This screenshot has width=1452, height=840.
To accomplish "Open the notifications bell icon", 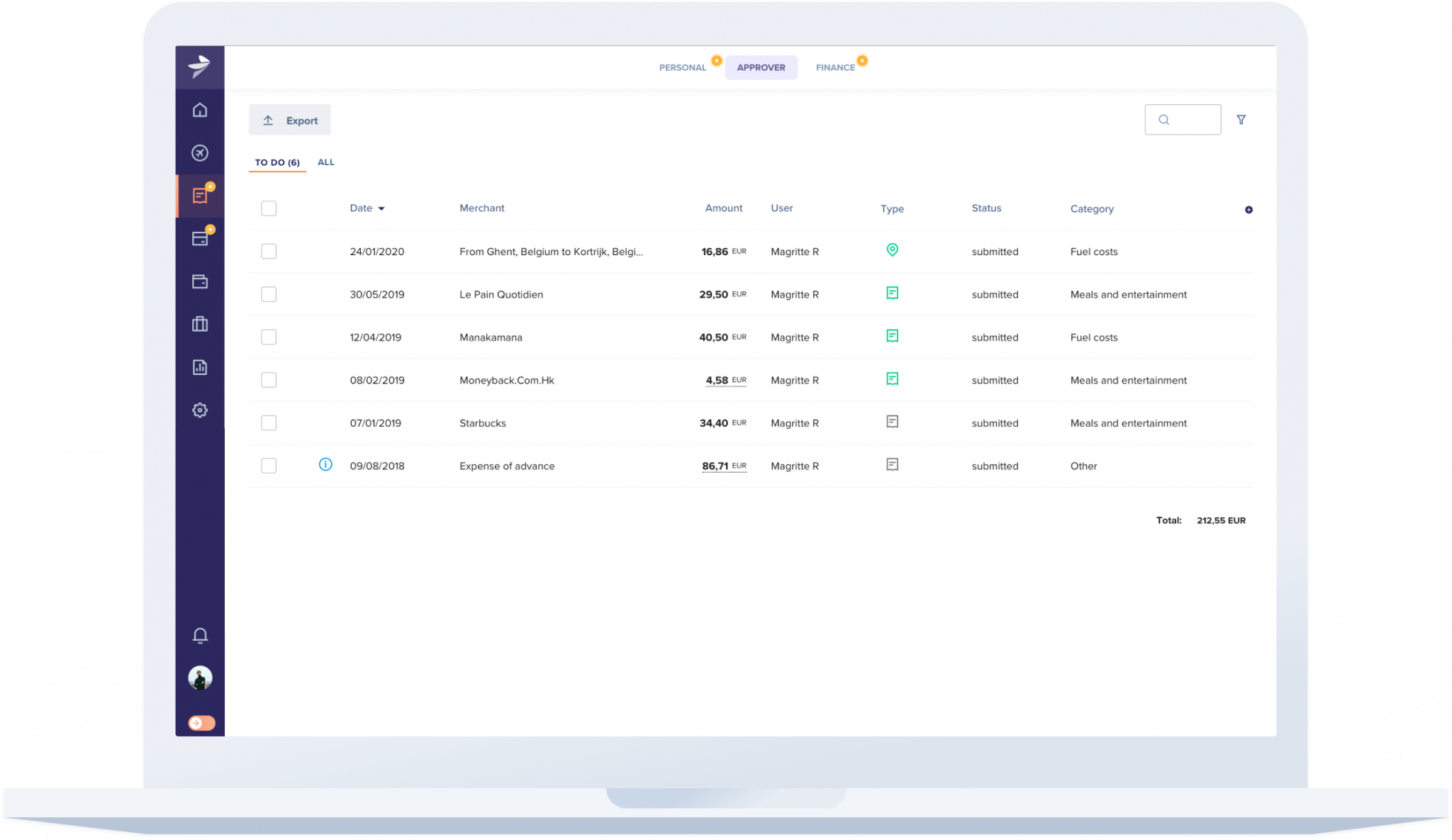I will coord(200,636).
